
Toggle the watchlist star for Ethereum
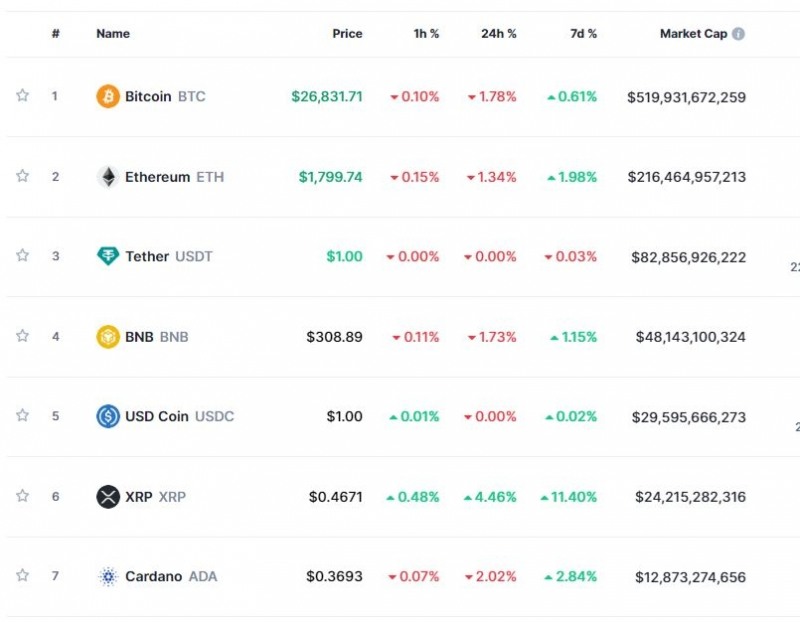pyautogui.click(x=22, y=176)
